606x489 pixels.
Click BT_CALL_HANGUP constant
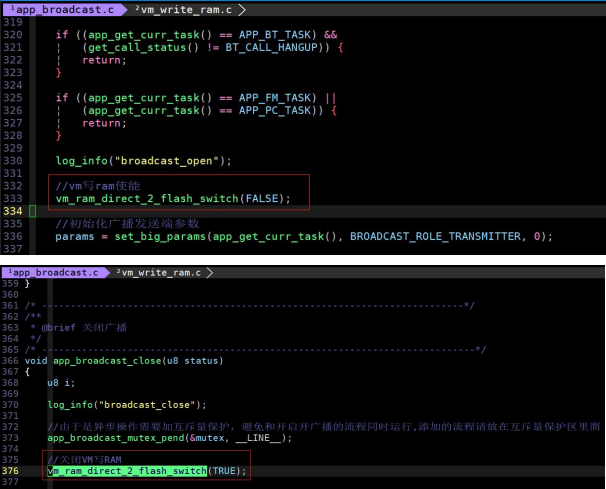tap(271, 48)
